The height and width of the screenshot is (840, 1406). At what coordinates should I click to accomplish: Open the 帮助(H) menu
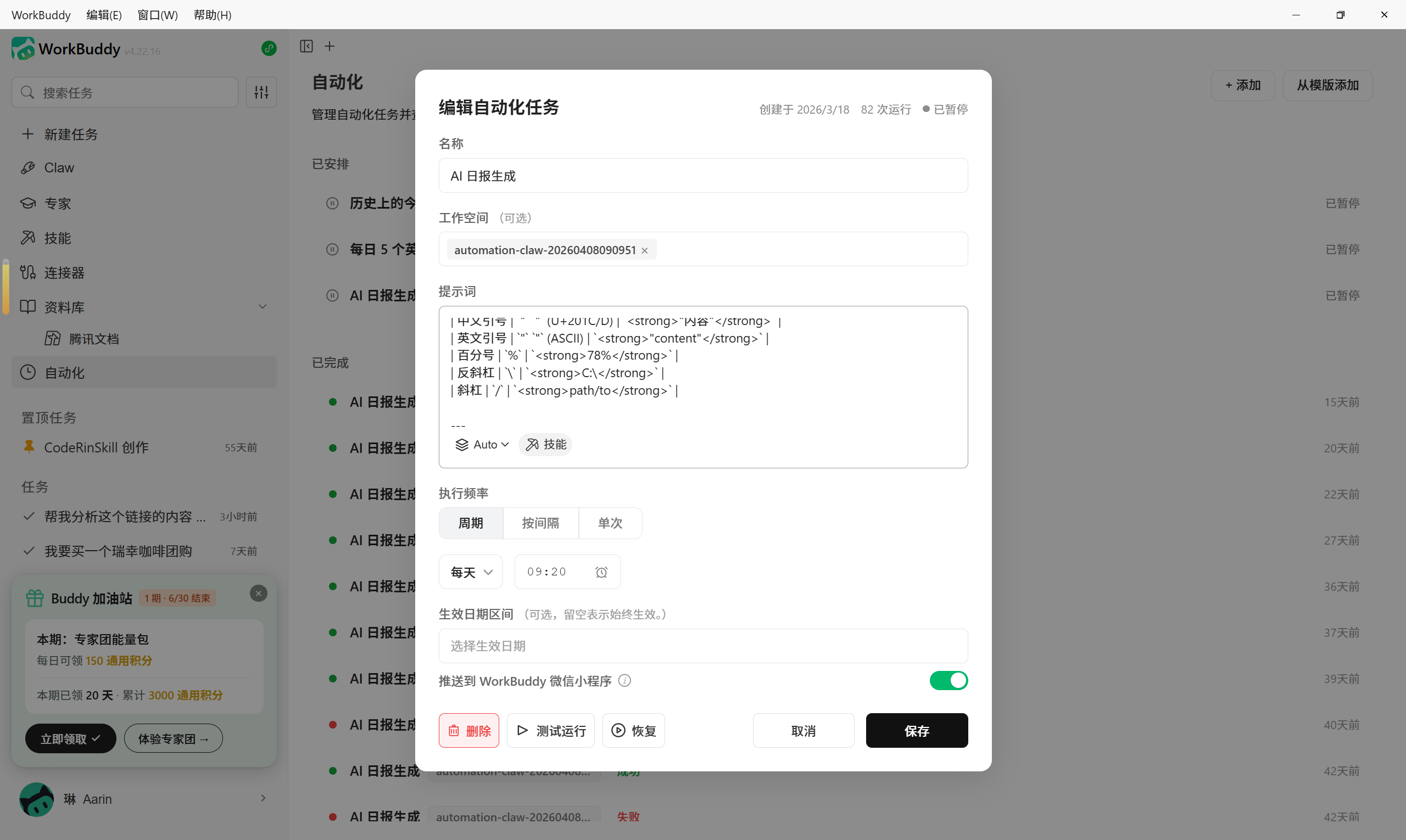[213, 15]
